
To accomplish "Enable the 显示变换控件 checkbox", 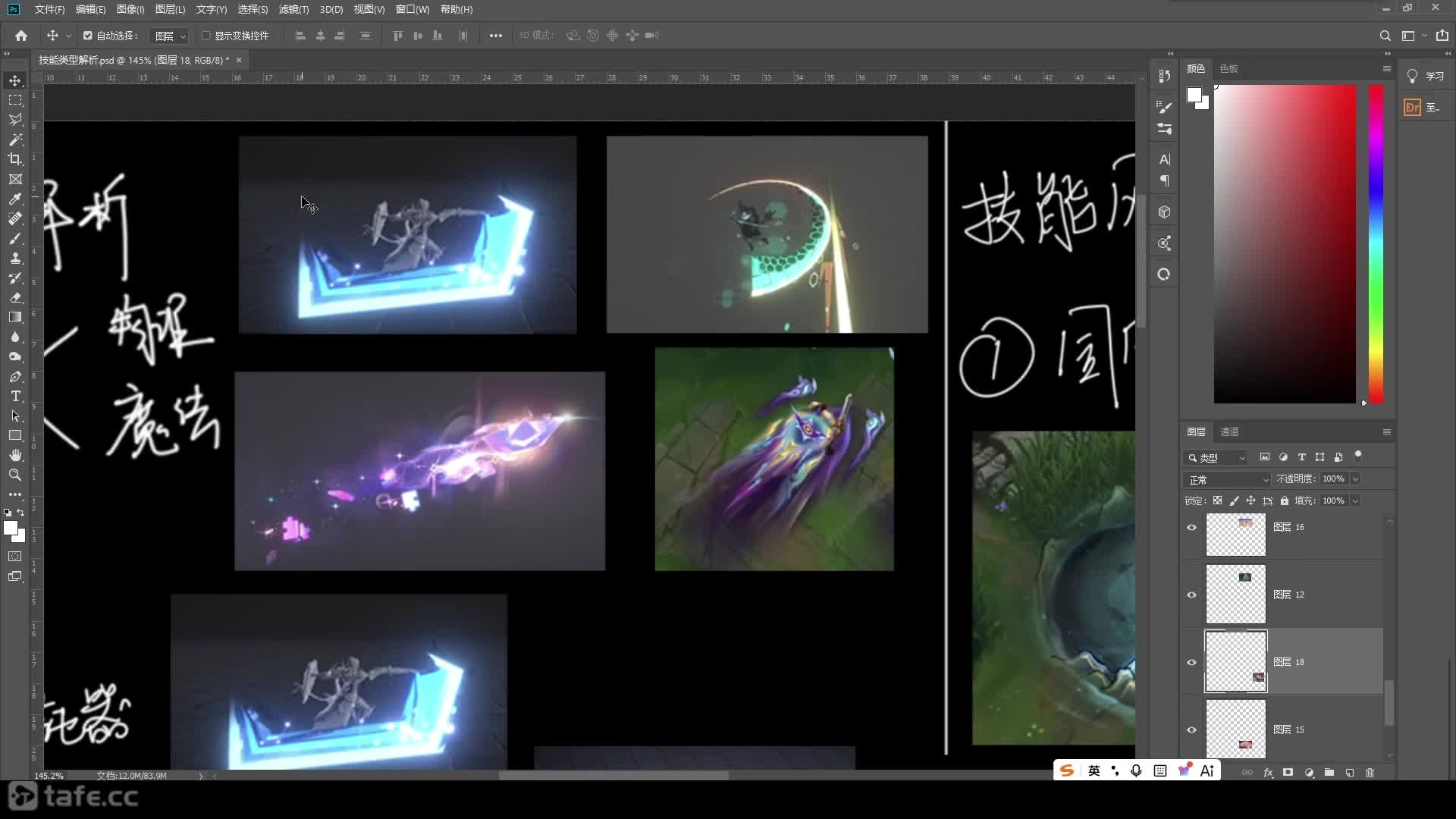I will pyautogui.click(x=206, y=36).
